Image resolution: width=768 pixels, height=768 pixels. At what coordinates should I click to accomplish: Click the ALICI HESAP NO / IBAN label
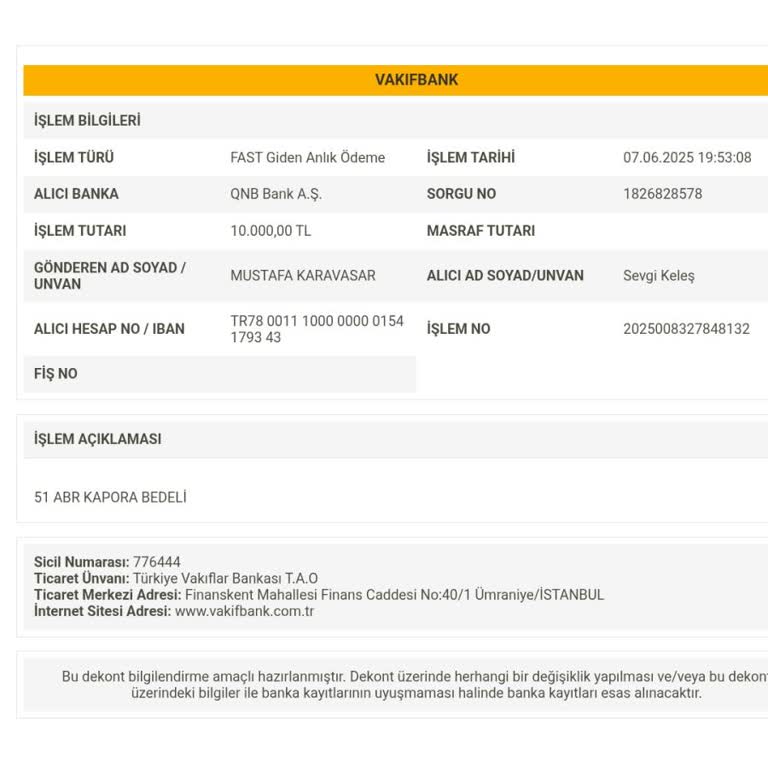[109, 329]
